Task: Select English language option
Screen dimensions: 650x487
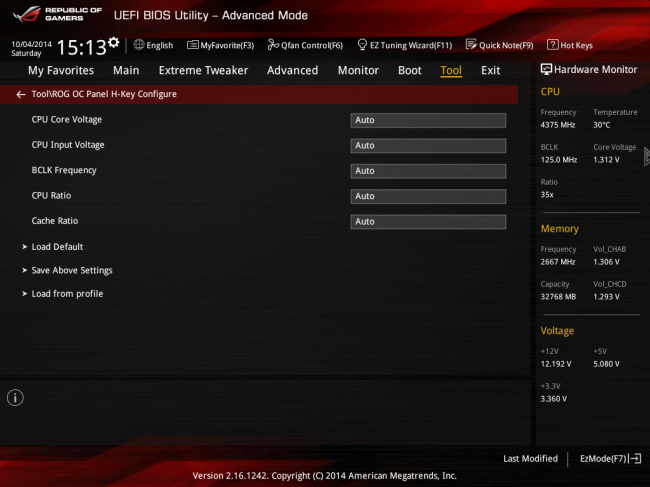Action: pos(160,46)
